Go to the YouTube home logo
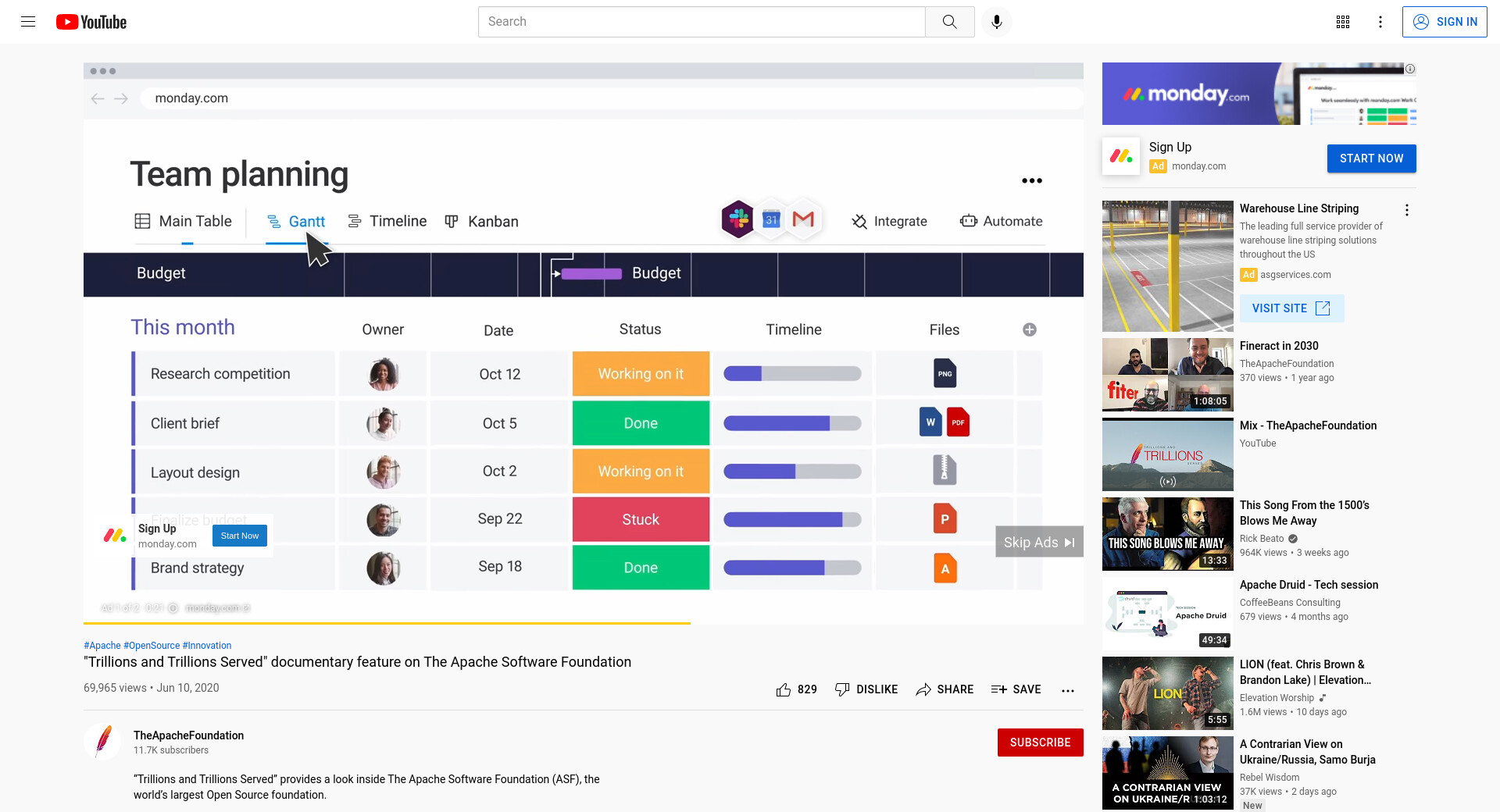The width and height of the screenshot is (1500, 812). pyautogui.click(x=91, y=22)
